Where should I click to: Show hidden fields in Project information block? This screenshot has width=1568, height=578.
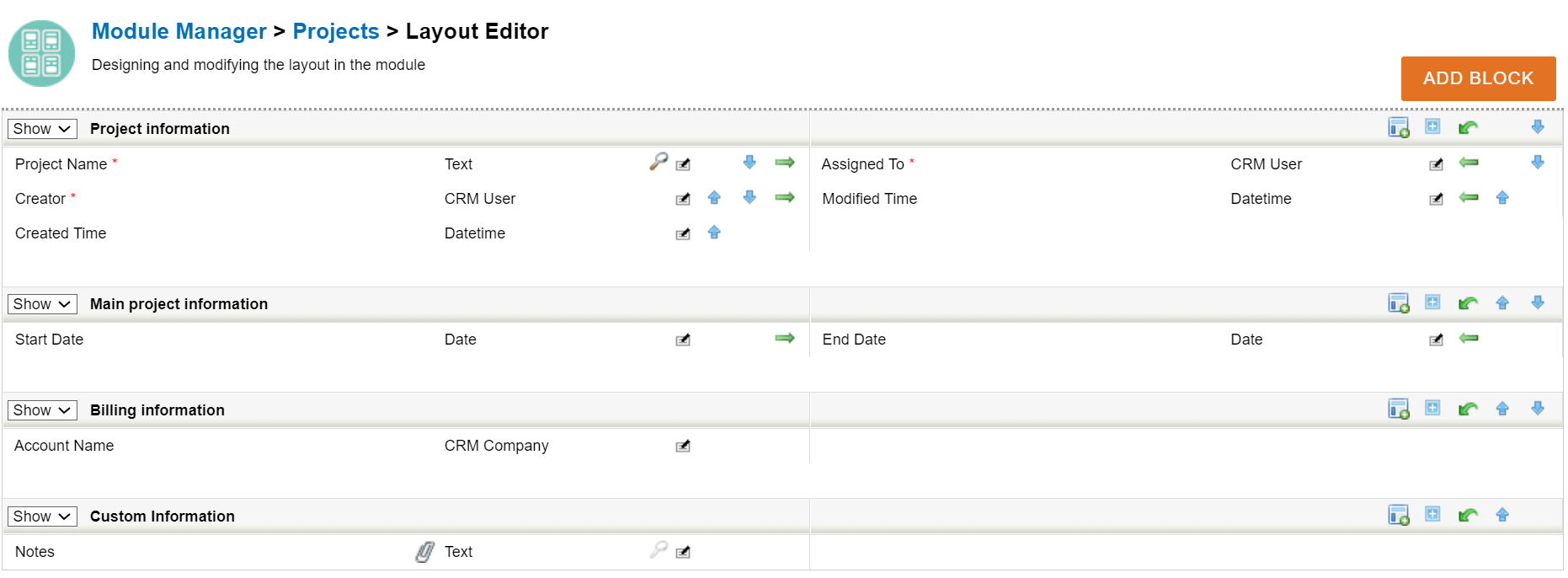[x=1432, y=126]
